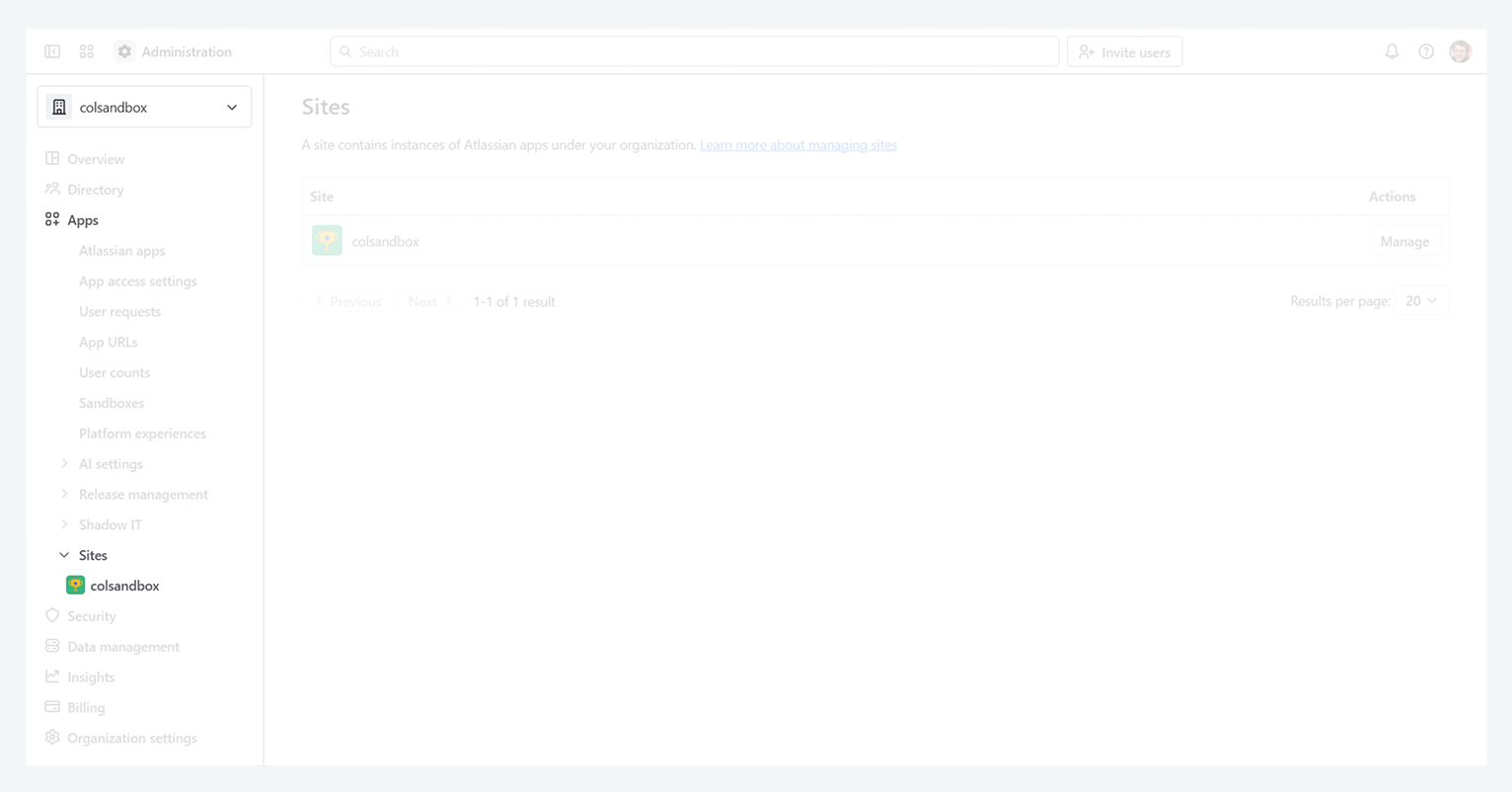This screenshot has width=1512, height=792.
Task: Click colsandbox site name in table
Action: pyautogui.click(x=386, y=241)
